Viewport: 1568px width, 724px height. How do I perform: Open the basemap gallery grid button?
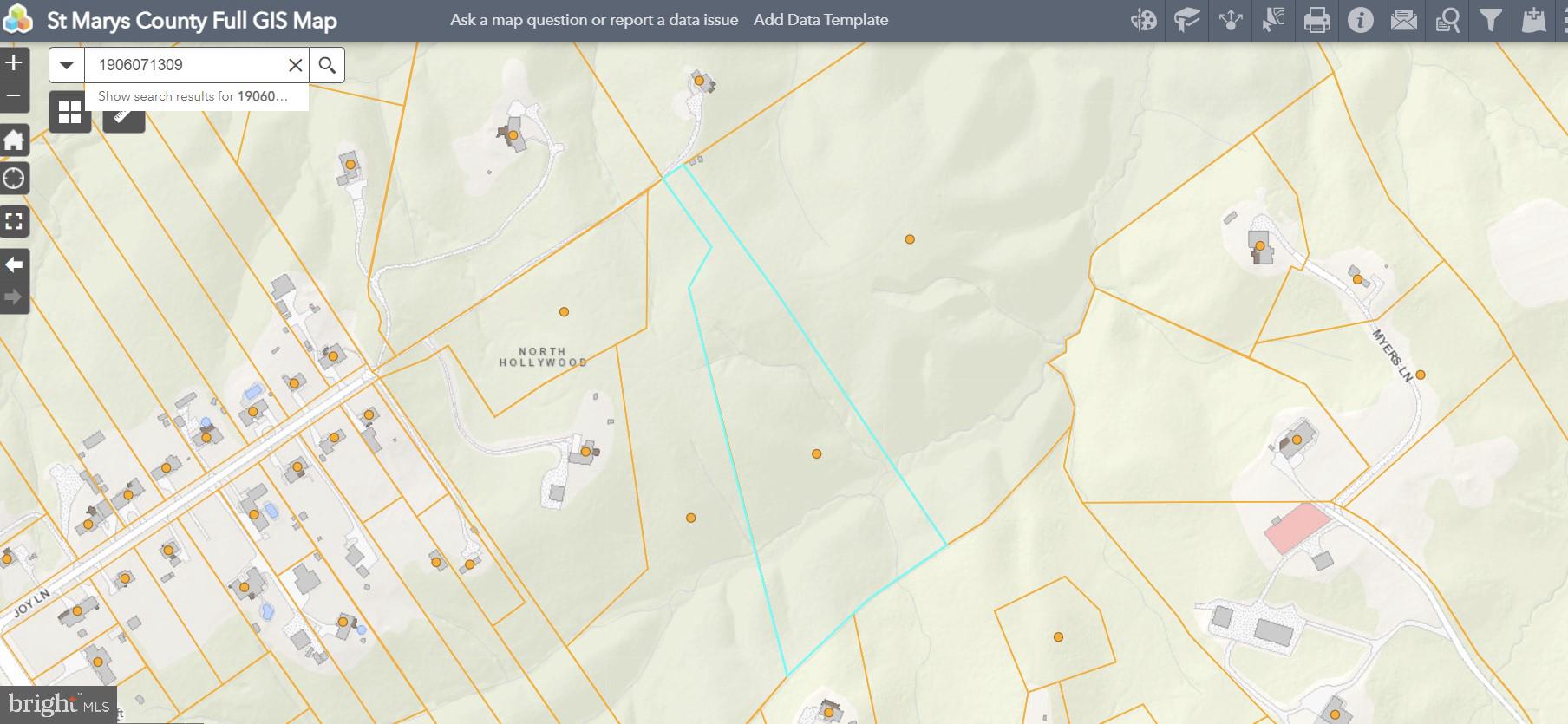tap(69, 113)
